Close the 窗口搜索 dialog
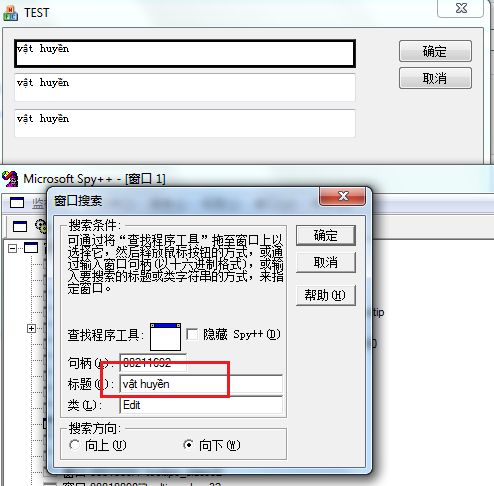This screenshot has width=494, height=486. pos(343,196)
